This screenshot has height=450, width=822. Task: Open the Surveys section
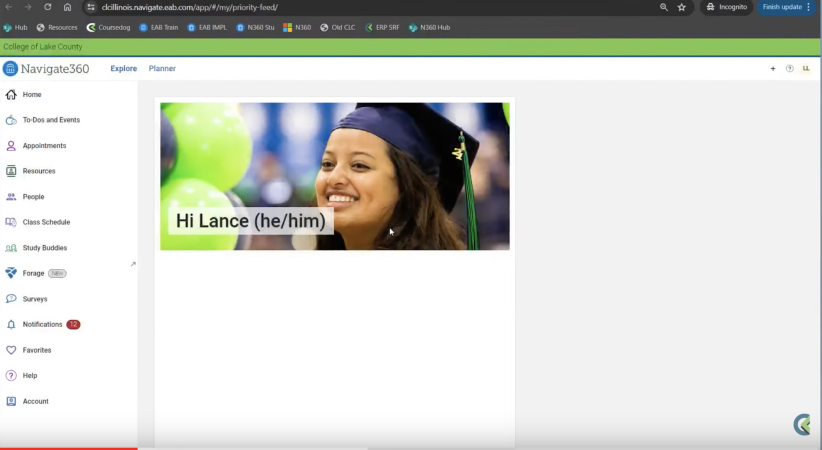pos(35,299)
